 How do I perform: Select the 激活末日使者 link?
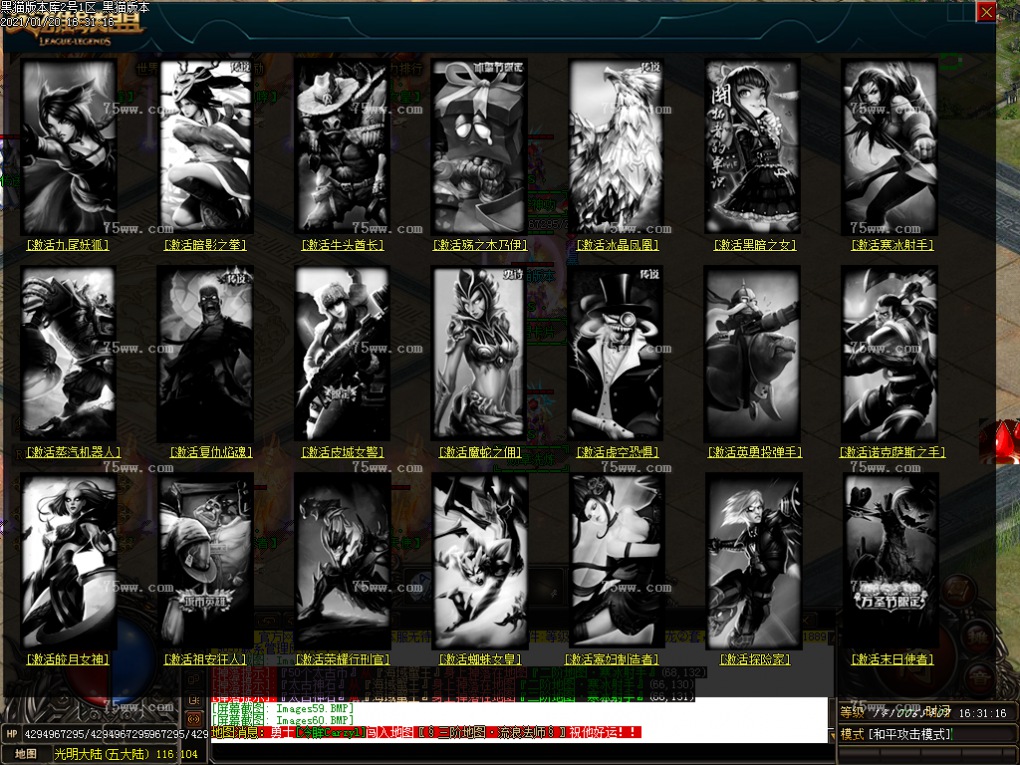click(892, 659)
